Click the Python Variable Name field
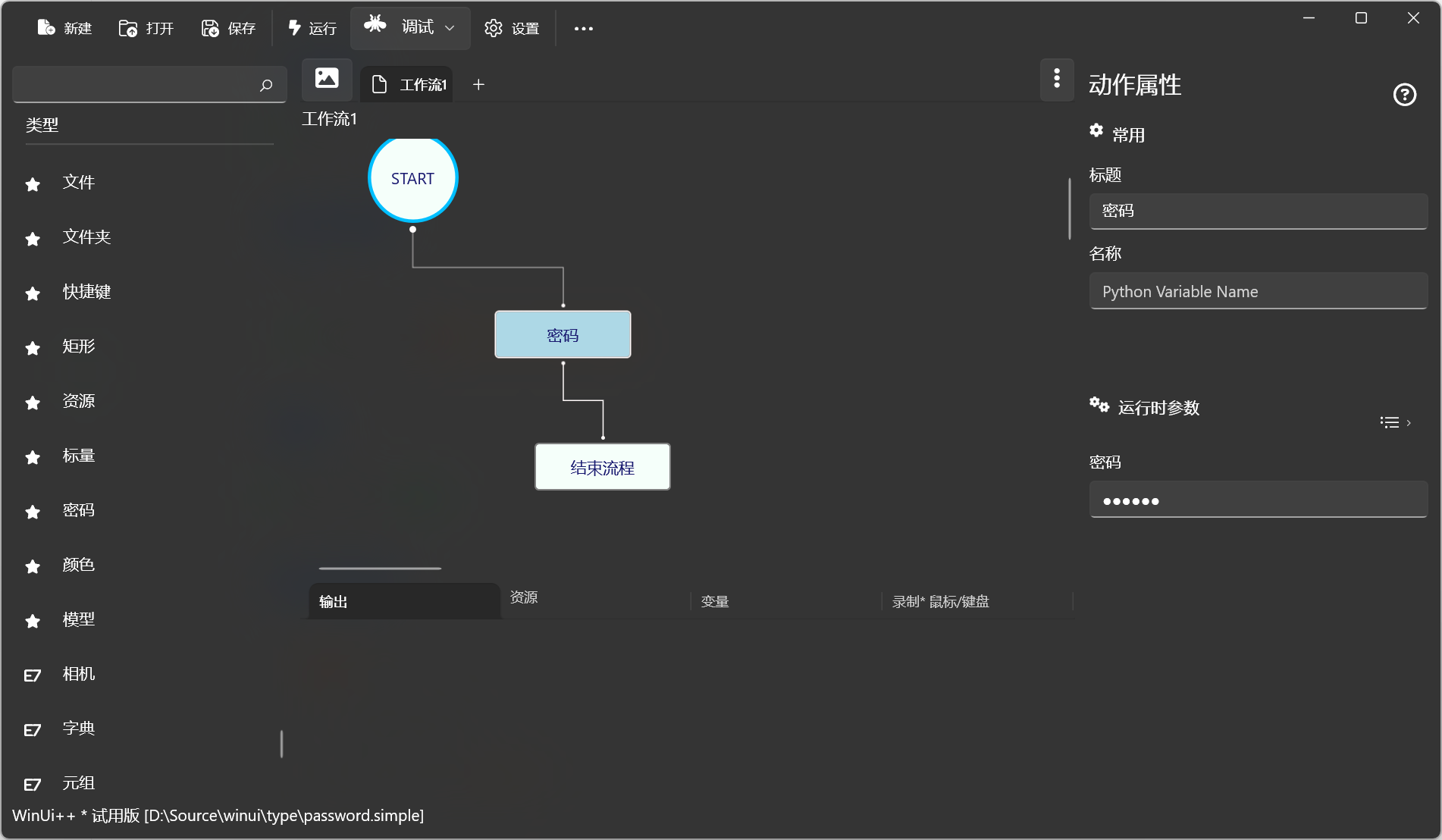1442x840 pixels. 1258,292
